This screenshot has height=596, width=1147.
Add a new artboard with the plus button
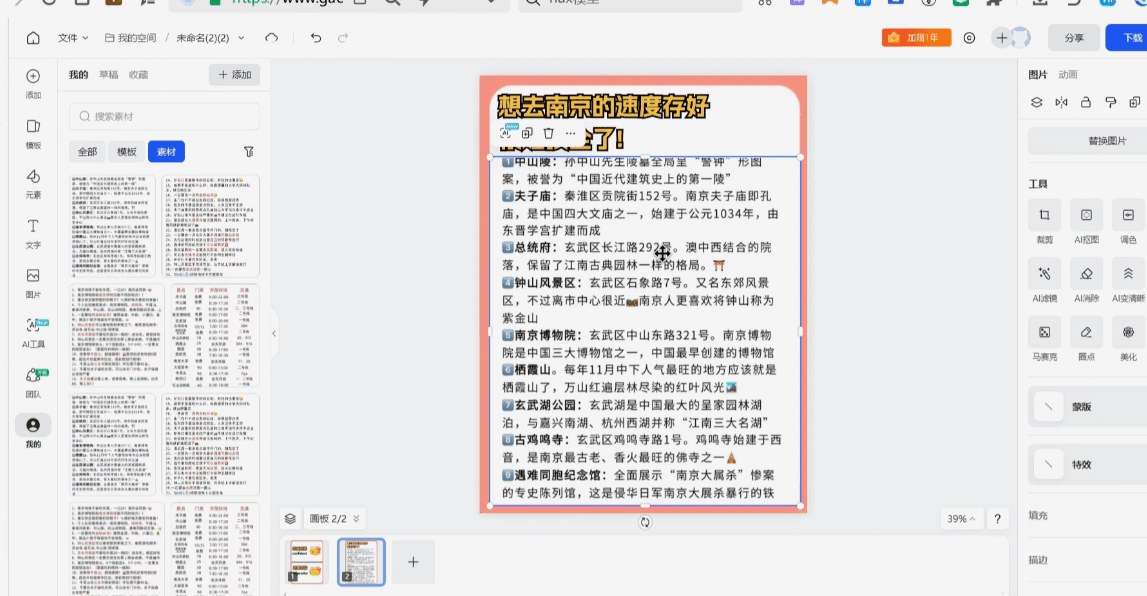pos(413,562)
